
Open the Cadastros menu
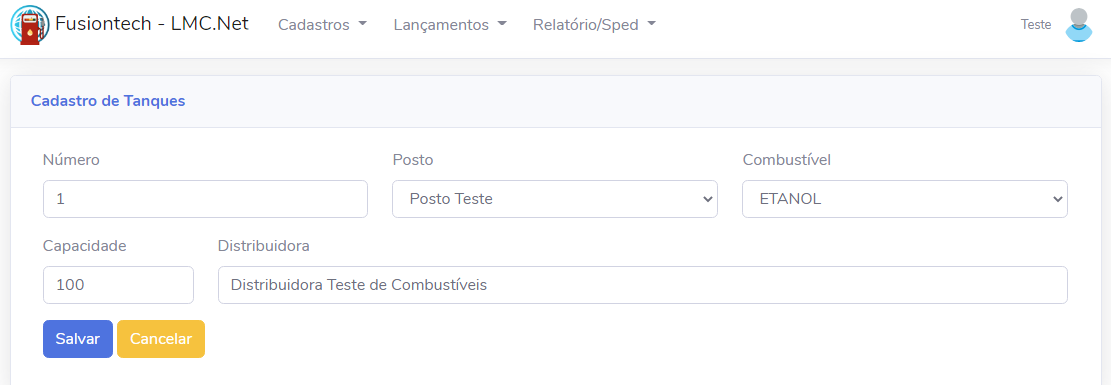(322, 25)
